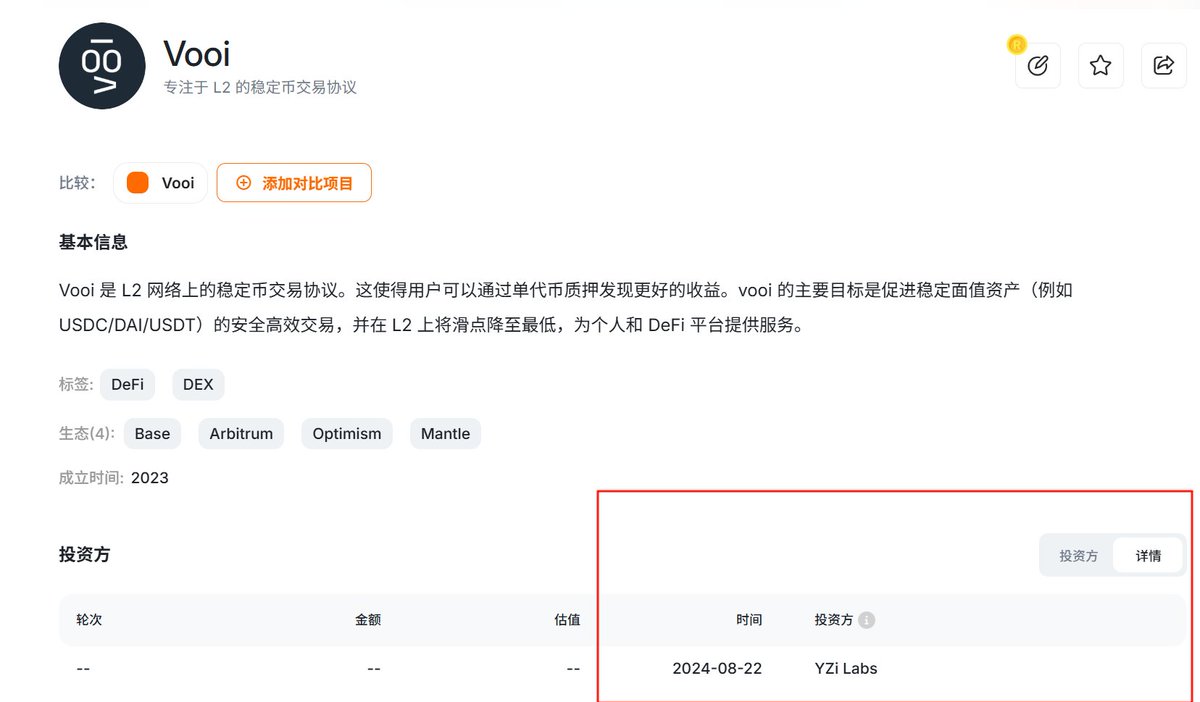1200x702 pixels.
Task: Click the date 2024-08-22
Action: [x=717, y=668]
